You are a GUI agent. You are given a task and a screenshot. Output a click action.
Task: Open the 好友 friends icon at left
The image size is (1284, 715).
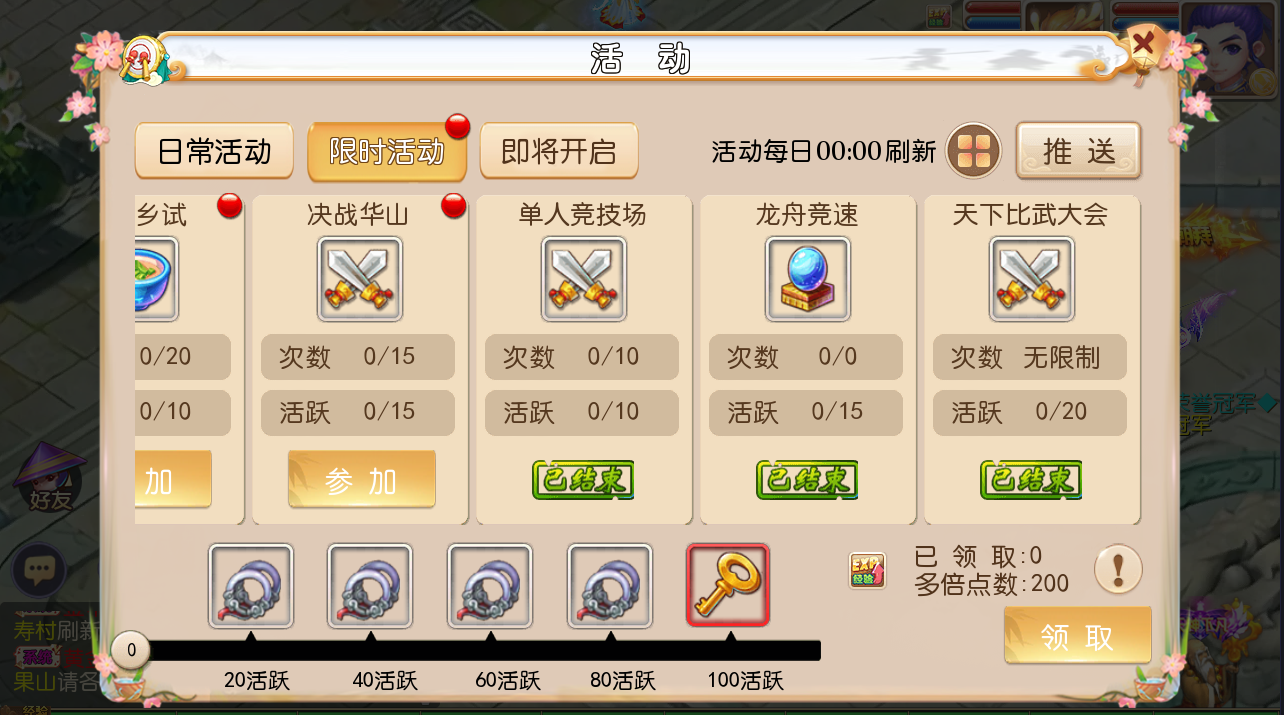pos(50,480)
